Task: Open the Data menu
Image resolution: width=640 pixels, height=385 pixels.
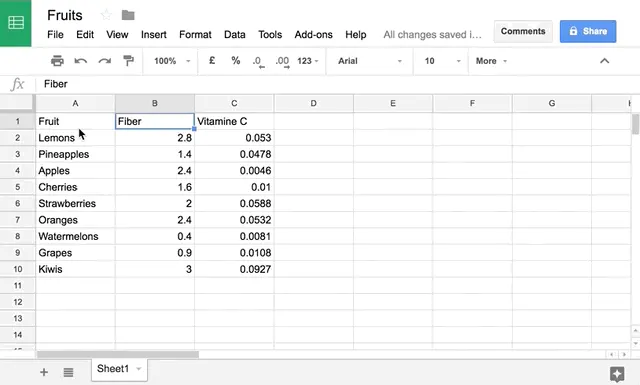Action: point(235,35)
